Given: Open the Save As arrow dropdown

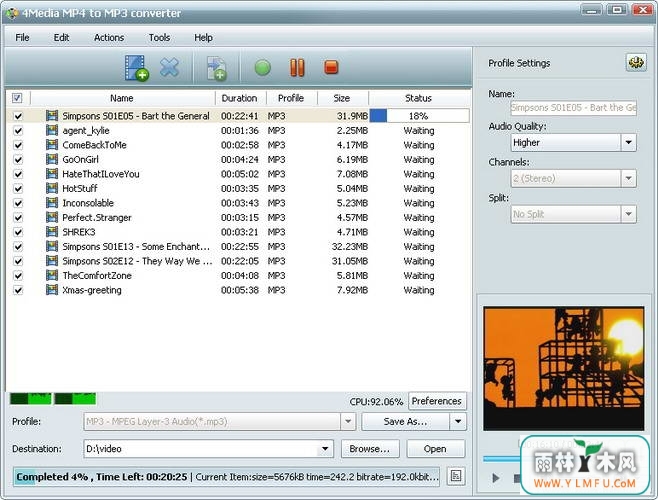Looking at the screenshot, I should tap(458, 421).
